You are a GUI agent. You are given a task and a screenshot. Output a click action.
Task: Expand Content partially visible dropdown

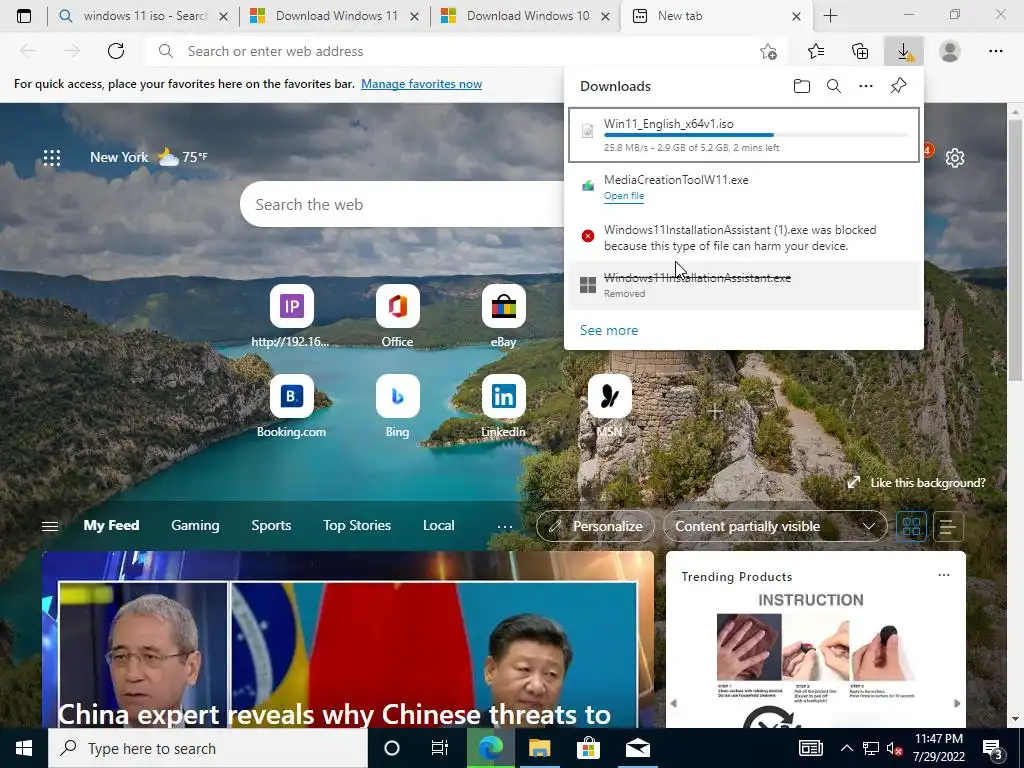click(775, 526)
